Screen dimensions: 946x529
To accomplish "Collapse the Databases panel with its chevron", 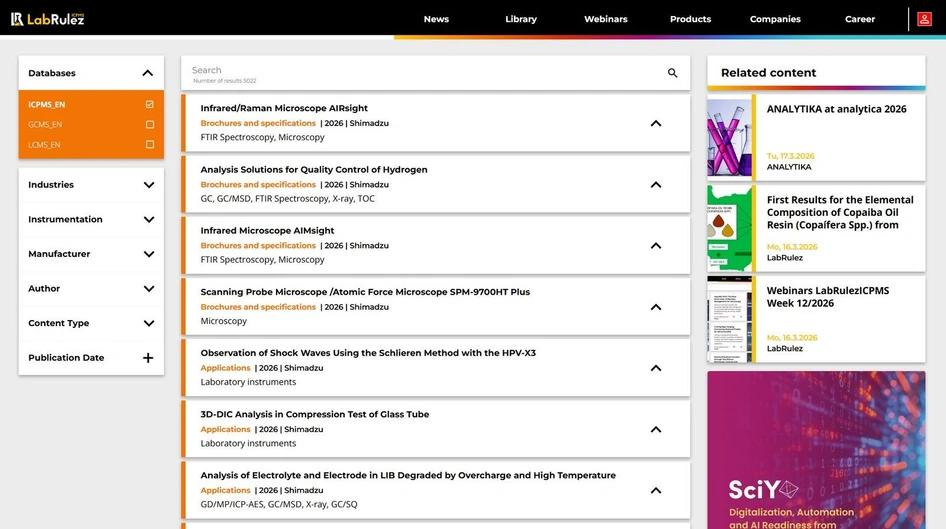I will [x=148, y=73].
